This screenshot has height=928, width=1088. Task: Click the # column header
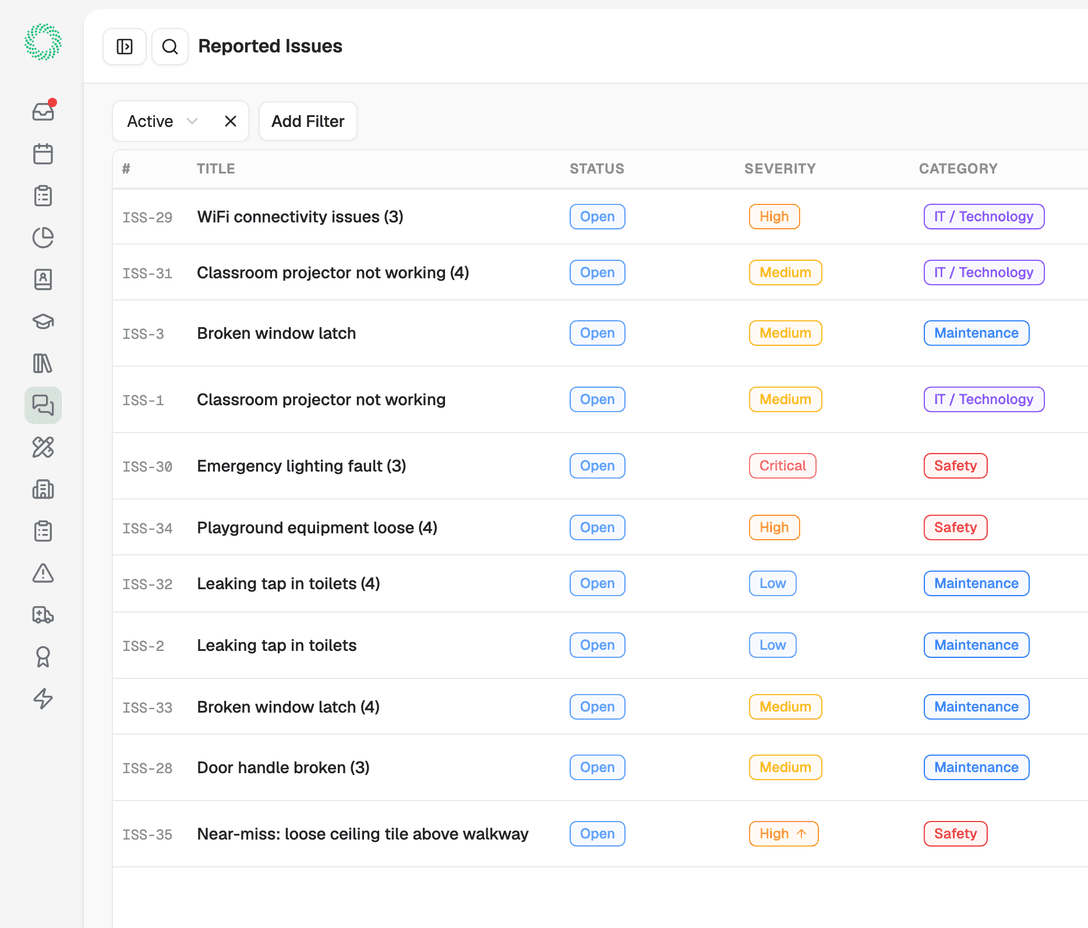pos(126,169)
